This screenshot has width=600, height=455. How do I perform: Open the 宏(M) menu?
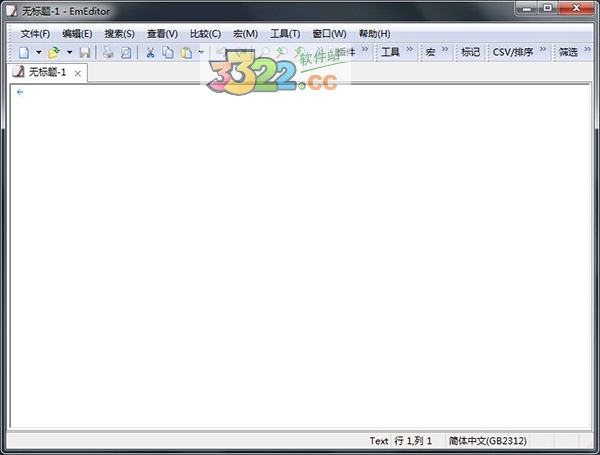245,34
